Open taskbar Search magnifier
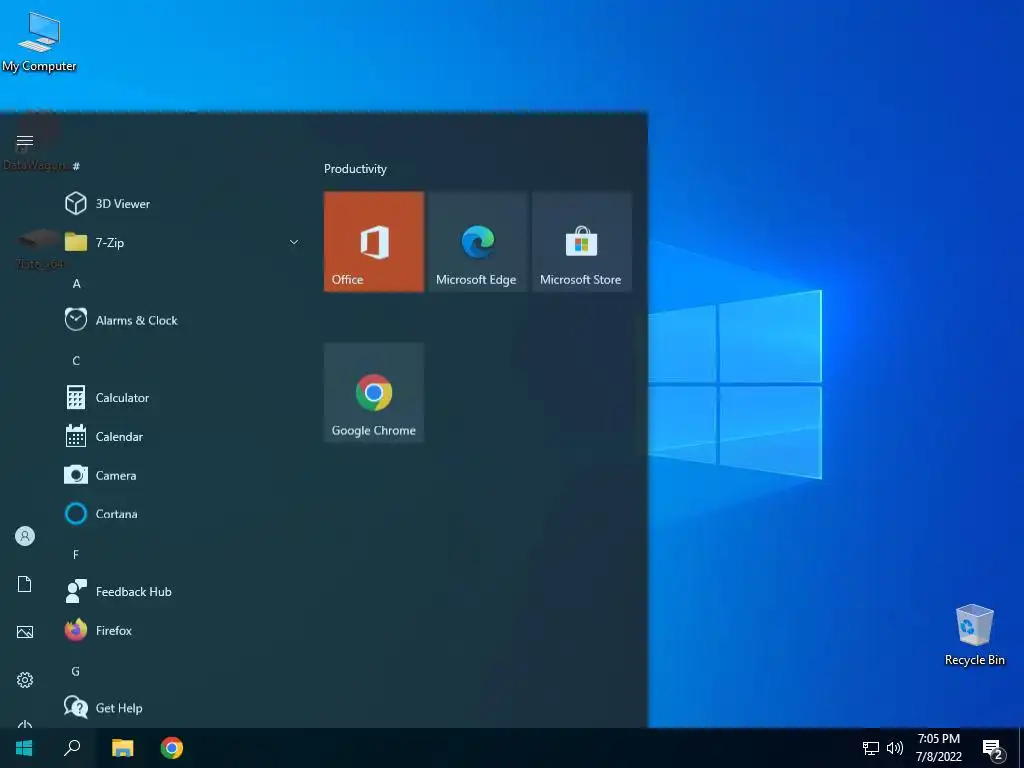The height and width of the screenshot is (768, 1024). coord(72,748)
